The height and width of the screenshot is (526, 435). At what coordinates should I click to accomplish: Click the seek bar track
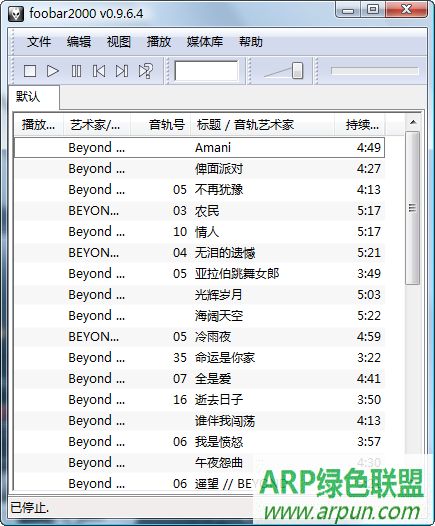tap(375, 71)
